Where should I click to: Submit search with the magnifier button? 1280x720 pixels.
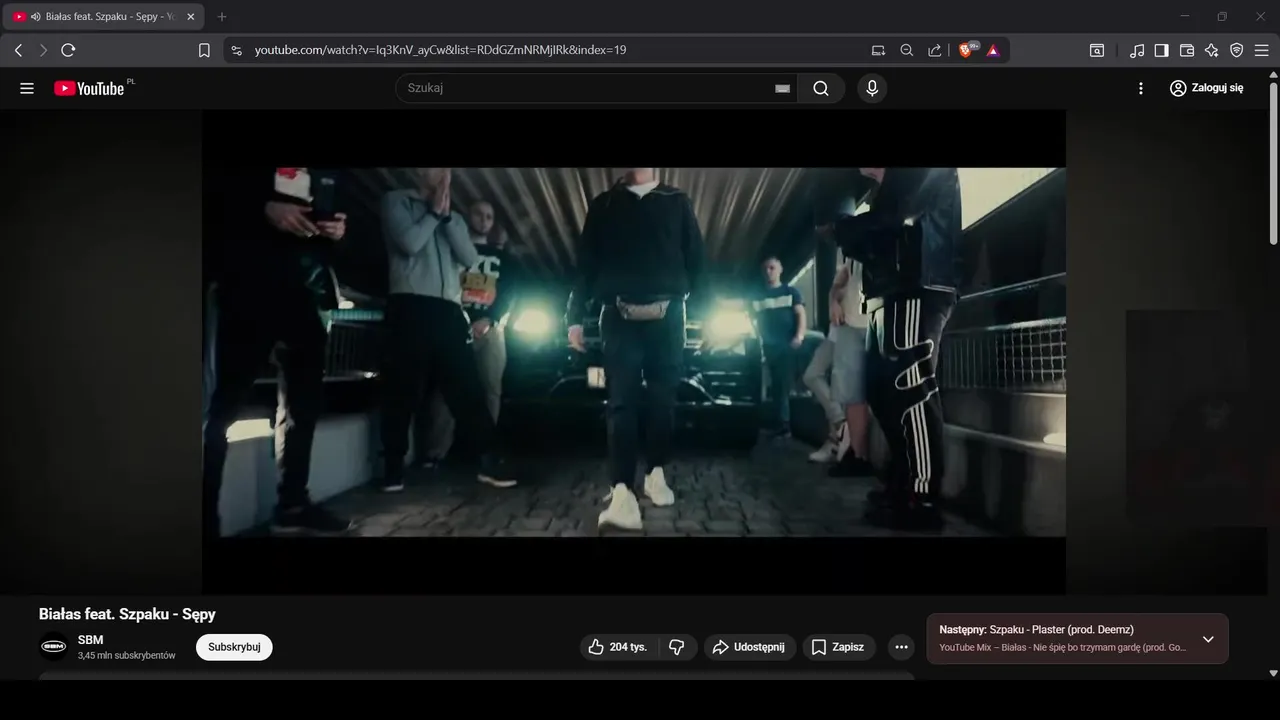click(821, 88)
